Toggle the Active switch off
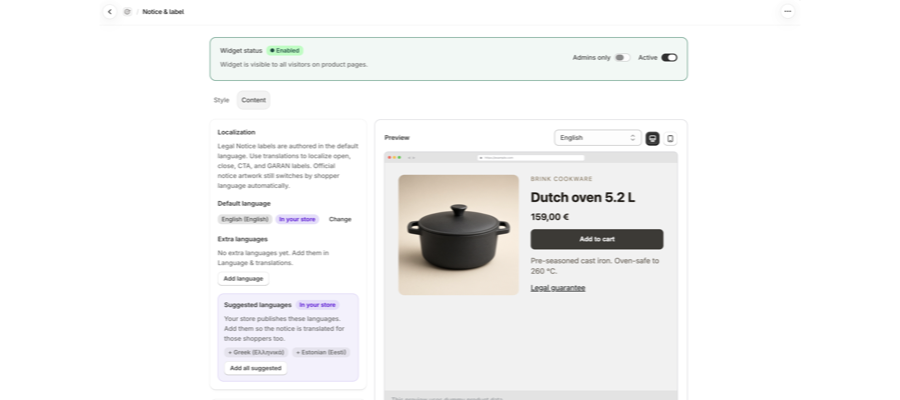The height and width of the screenshot is (400, 900). (669, 57)
